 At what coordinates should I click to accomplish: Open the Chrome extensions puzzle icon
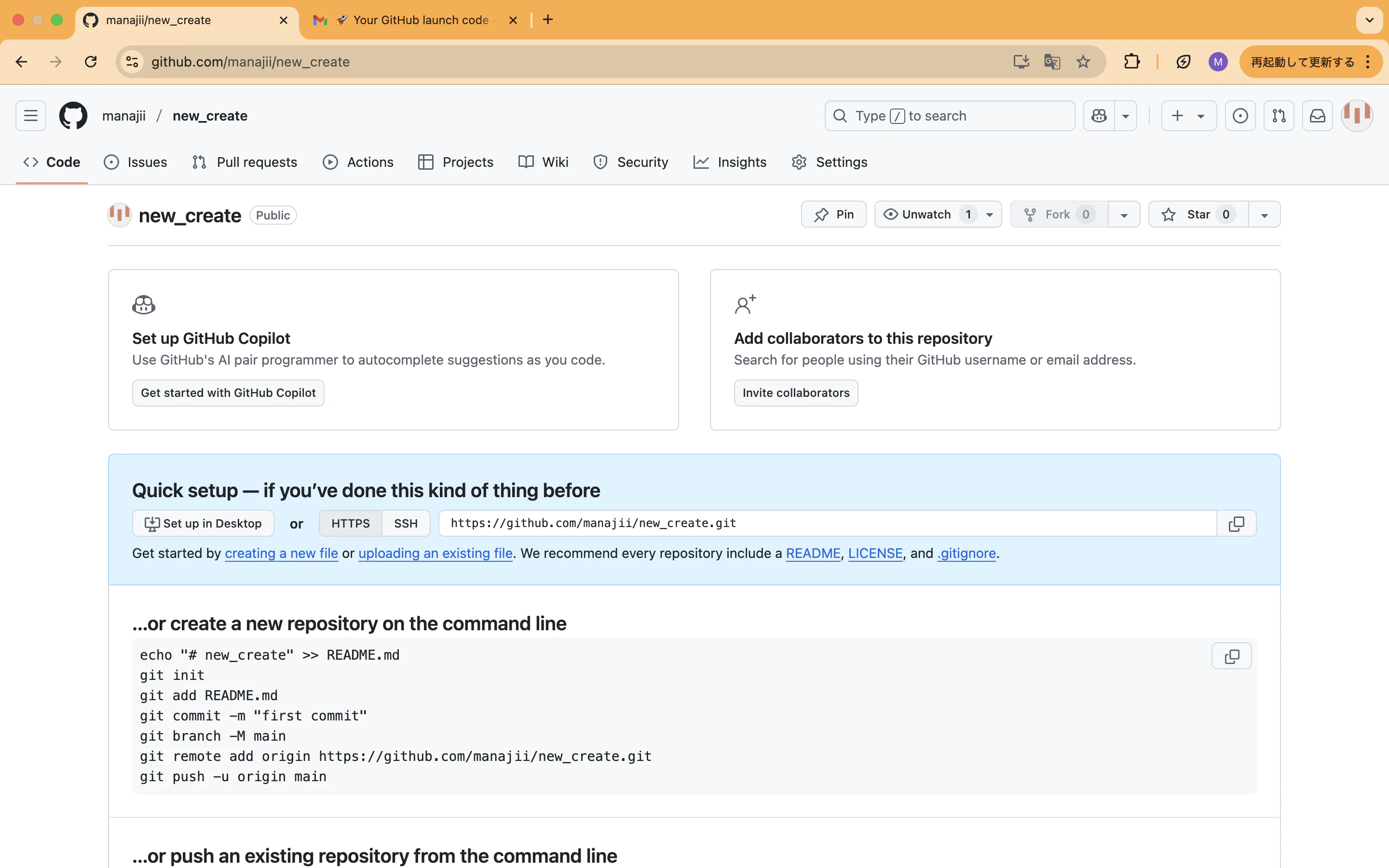coord(1132,62)
